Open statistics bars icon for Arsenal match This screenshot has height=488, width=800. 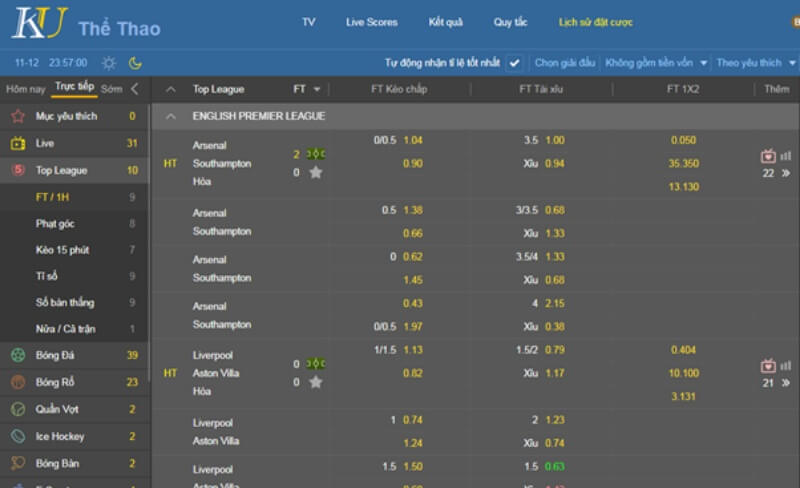point(786,156)
